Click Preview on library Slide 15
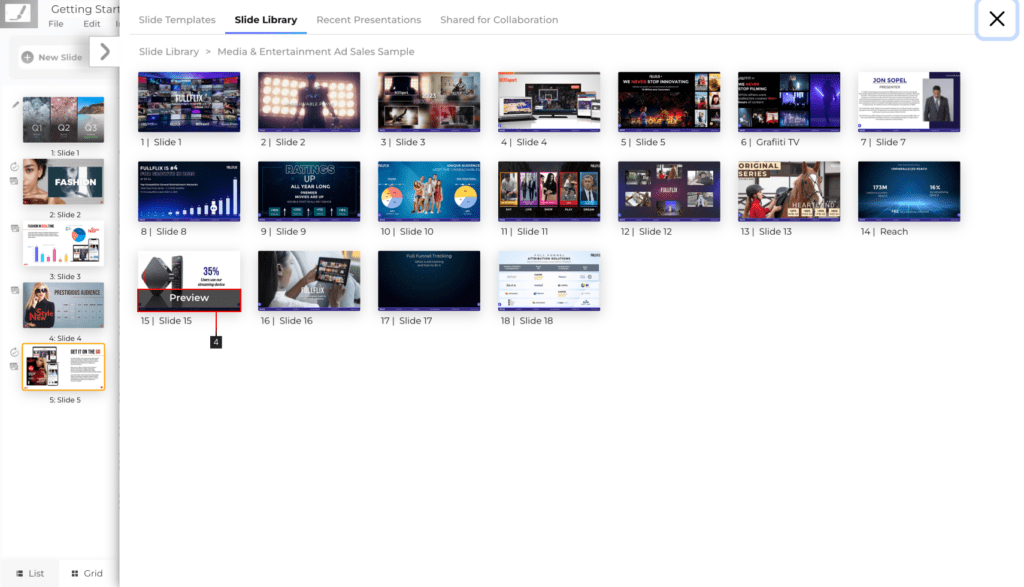 tap(189, 298)
